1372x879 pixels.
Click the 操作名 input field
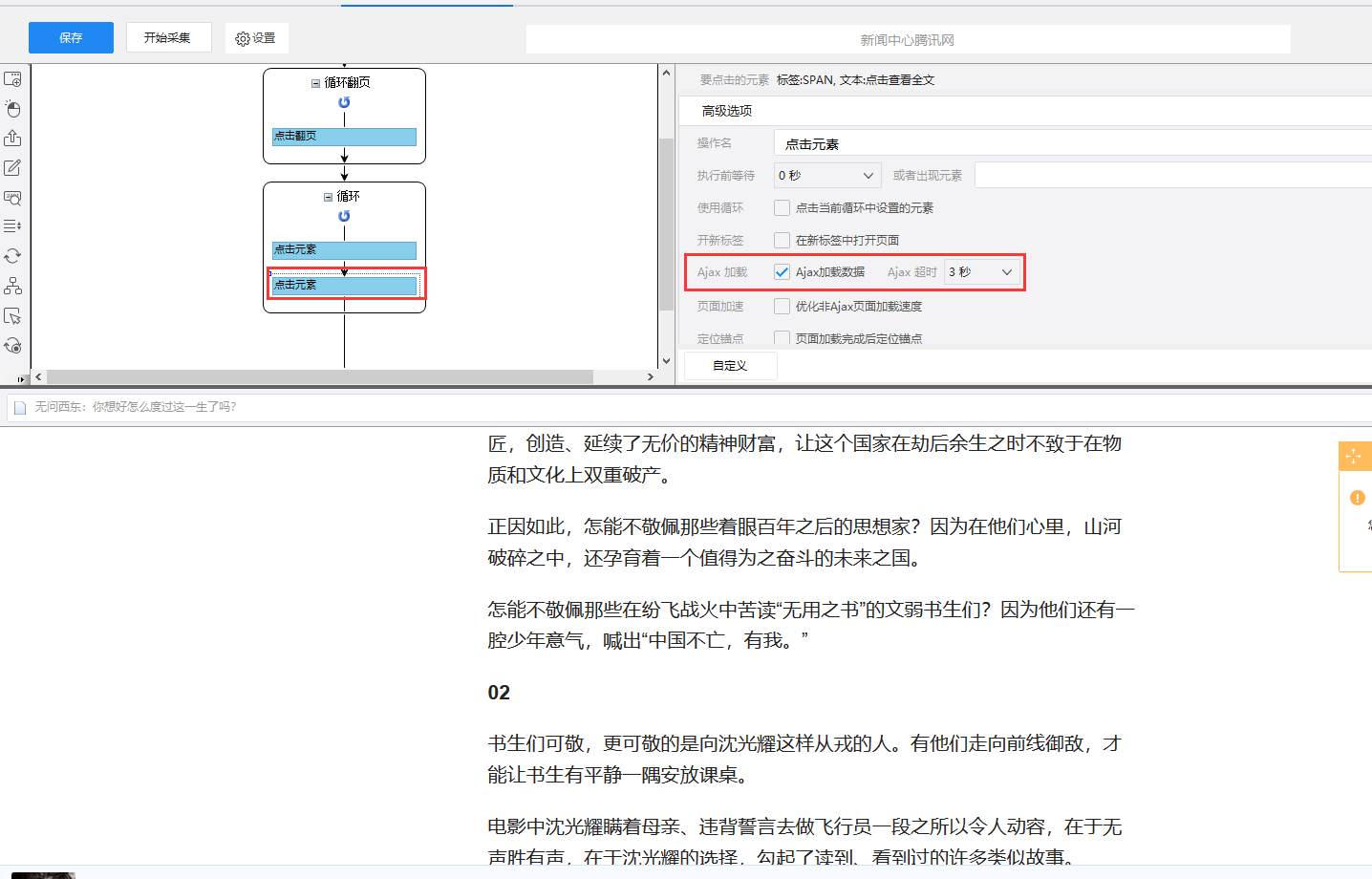tap(1070, 144)
